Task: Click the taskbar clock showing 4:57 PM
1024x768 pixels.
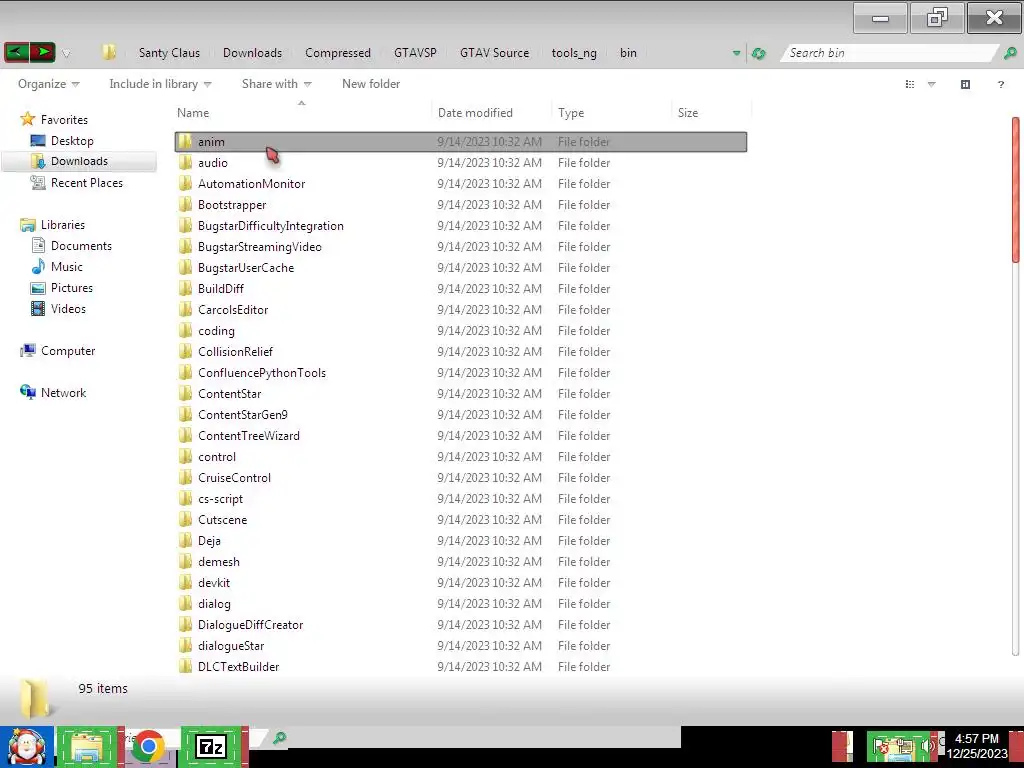Action: click(x=977, y=746)
